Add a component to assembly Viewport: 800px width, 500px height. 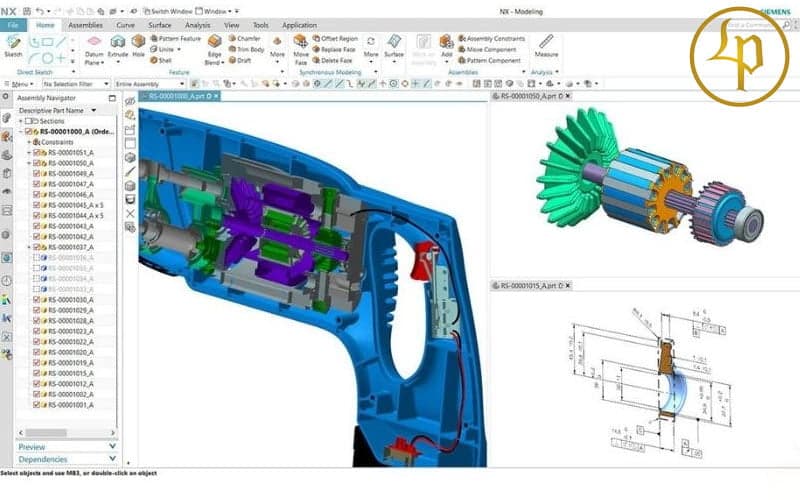[446, 46]
